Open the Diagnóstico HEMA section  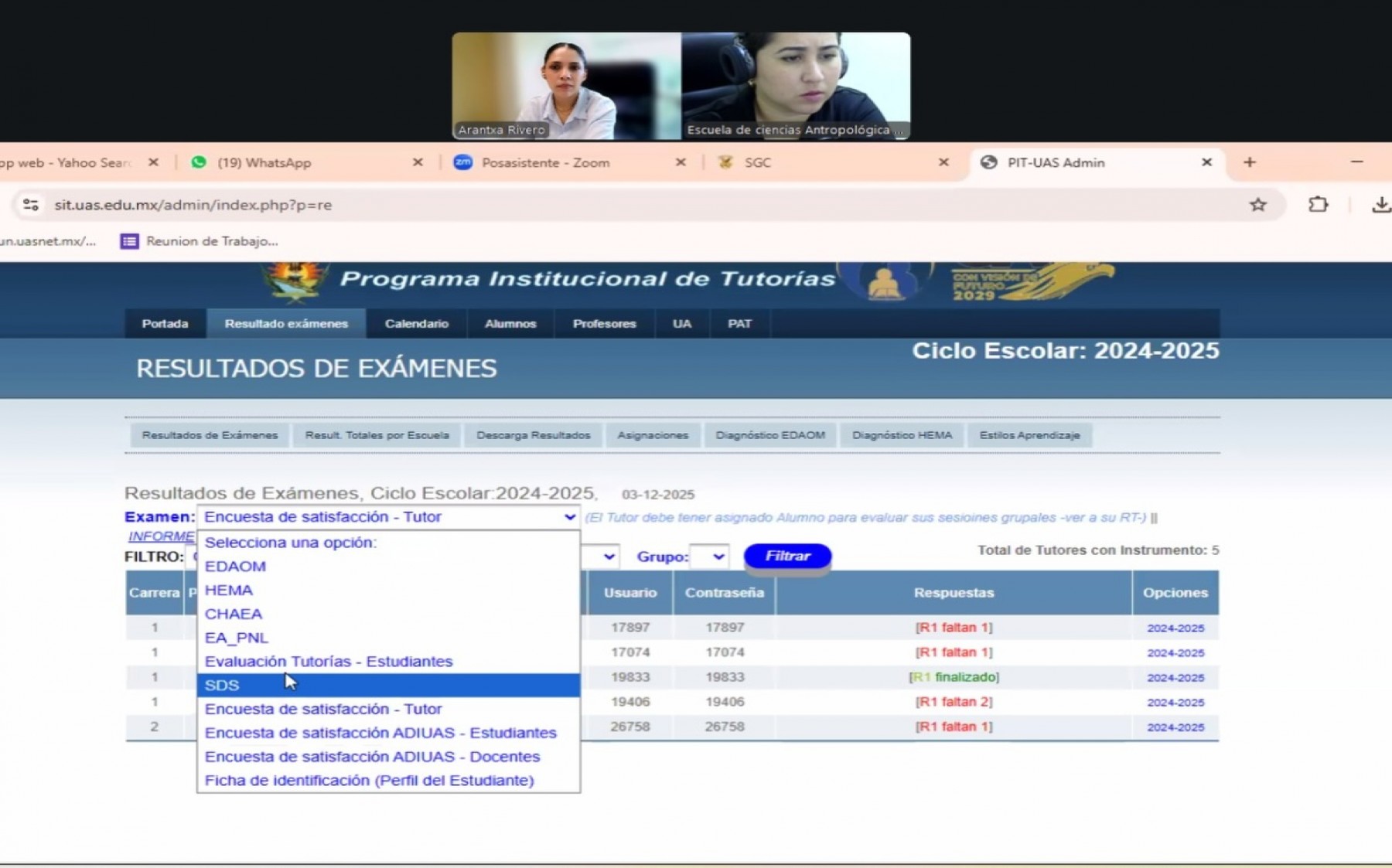coord(902,435)
